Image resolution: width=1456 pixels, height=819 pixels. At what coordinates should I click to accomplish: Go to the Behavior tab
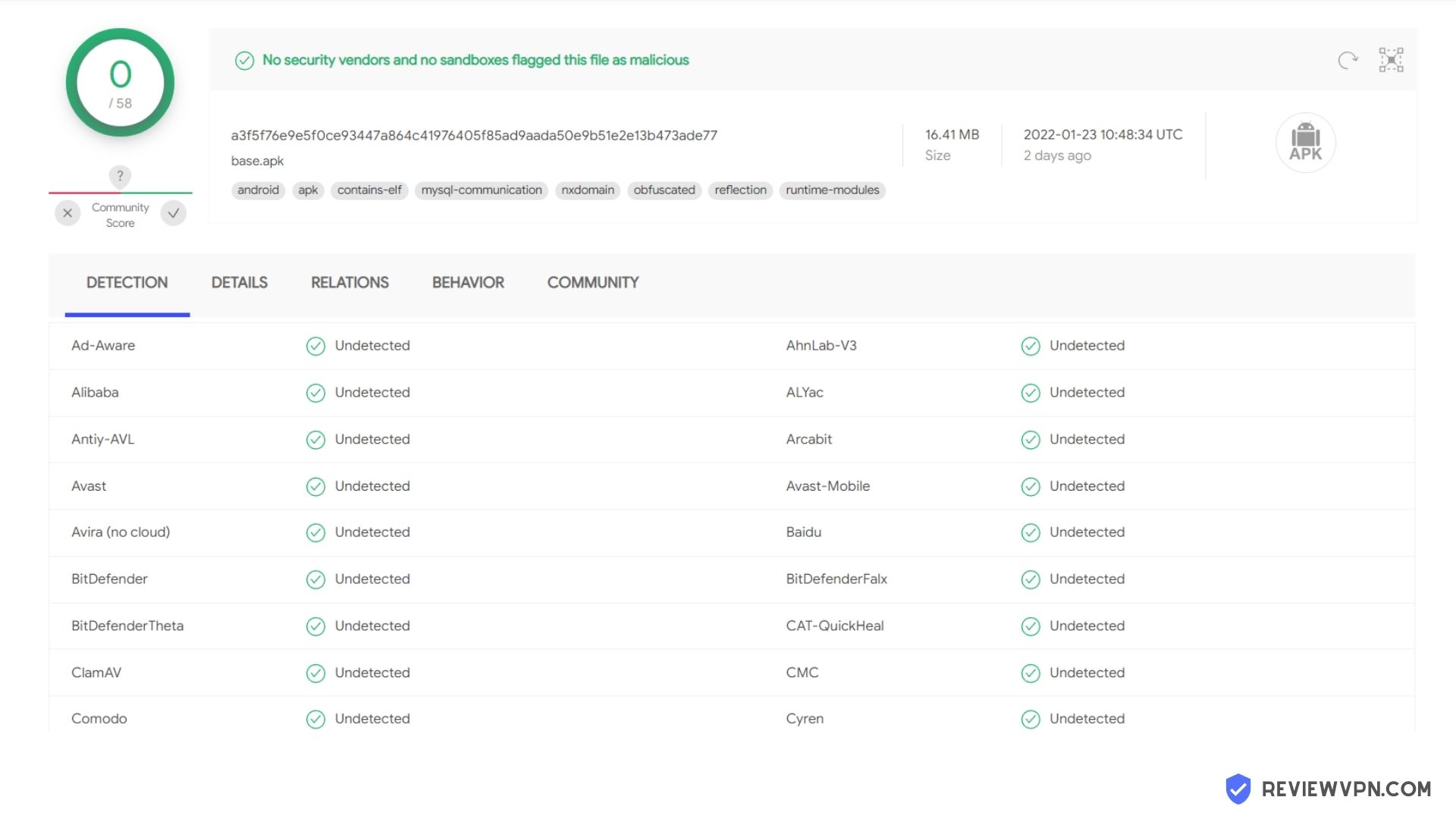(468, 283)
